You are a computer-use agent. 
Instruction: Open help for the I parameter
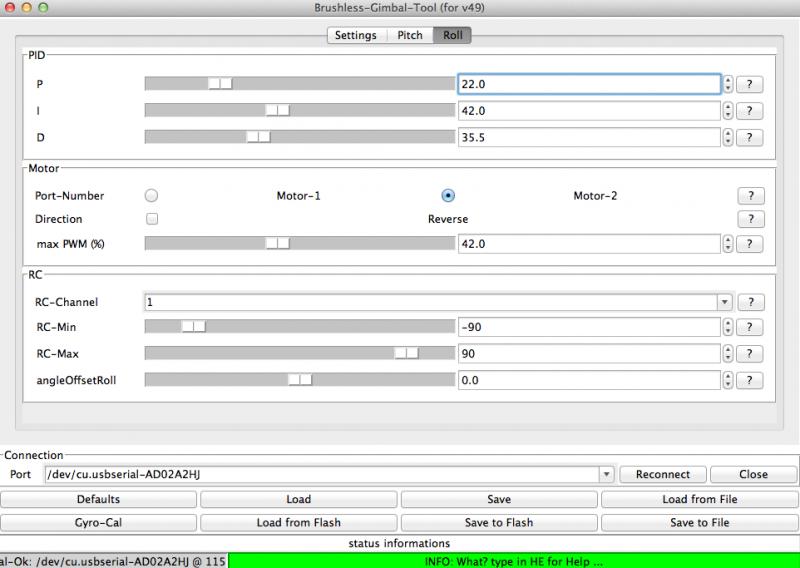(749, 111)
